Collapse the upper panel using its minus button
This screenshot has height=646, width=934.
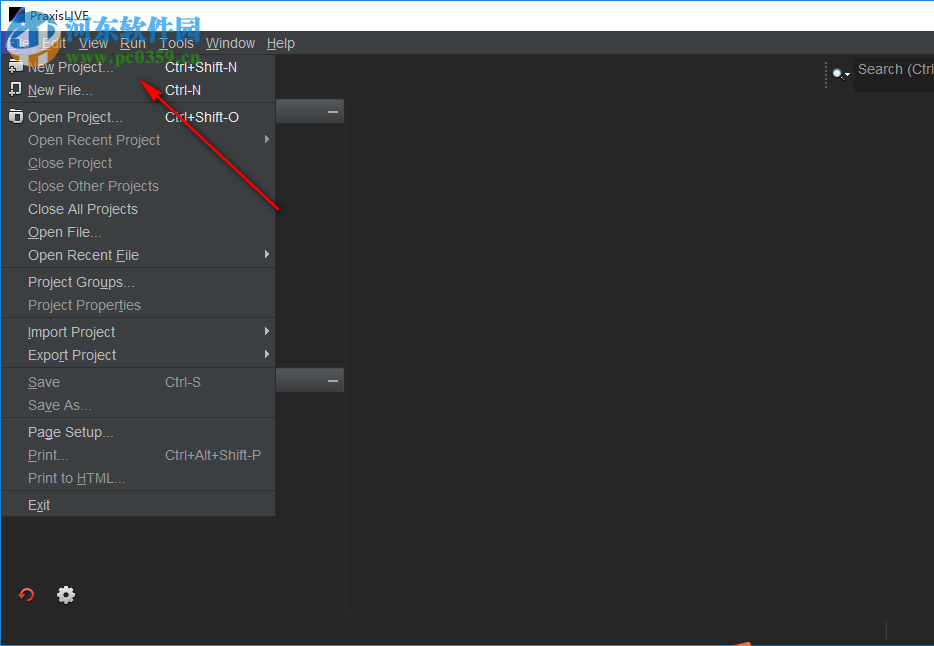(x=333, y=111)
